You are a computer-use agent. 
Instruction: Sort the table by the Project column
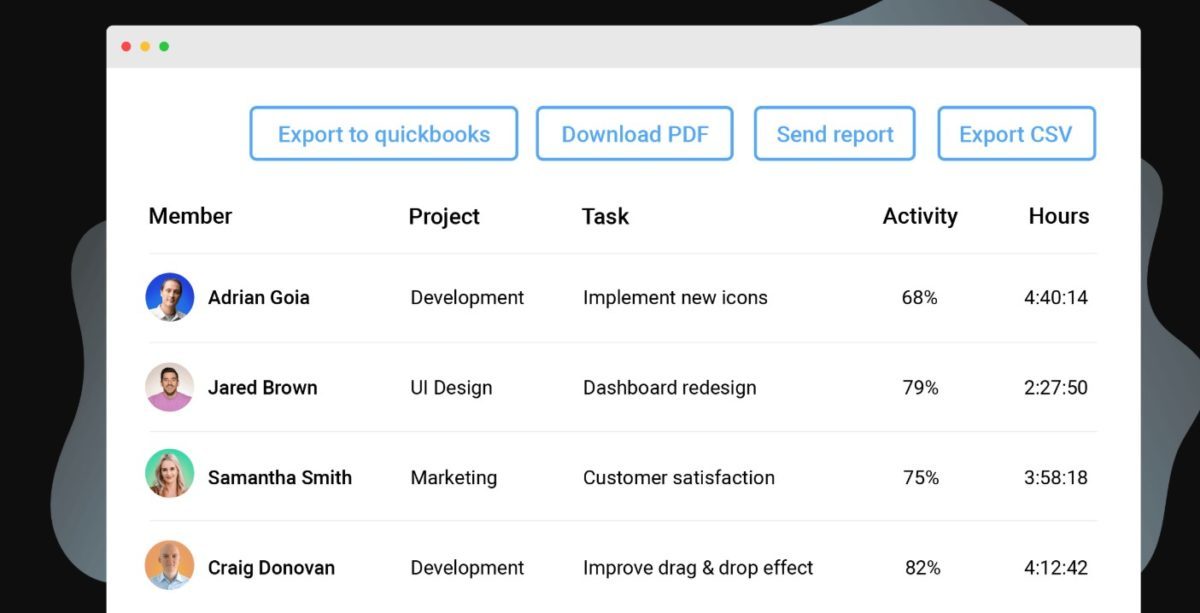(x=444, y=216)
